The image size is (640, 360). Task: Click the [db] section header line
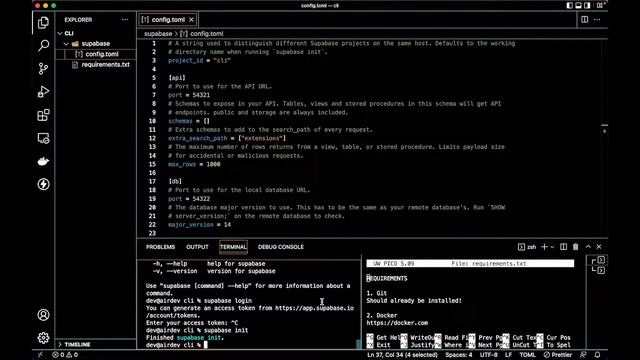coord(175,181)
